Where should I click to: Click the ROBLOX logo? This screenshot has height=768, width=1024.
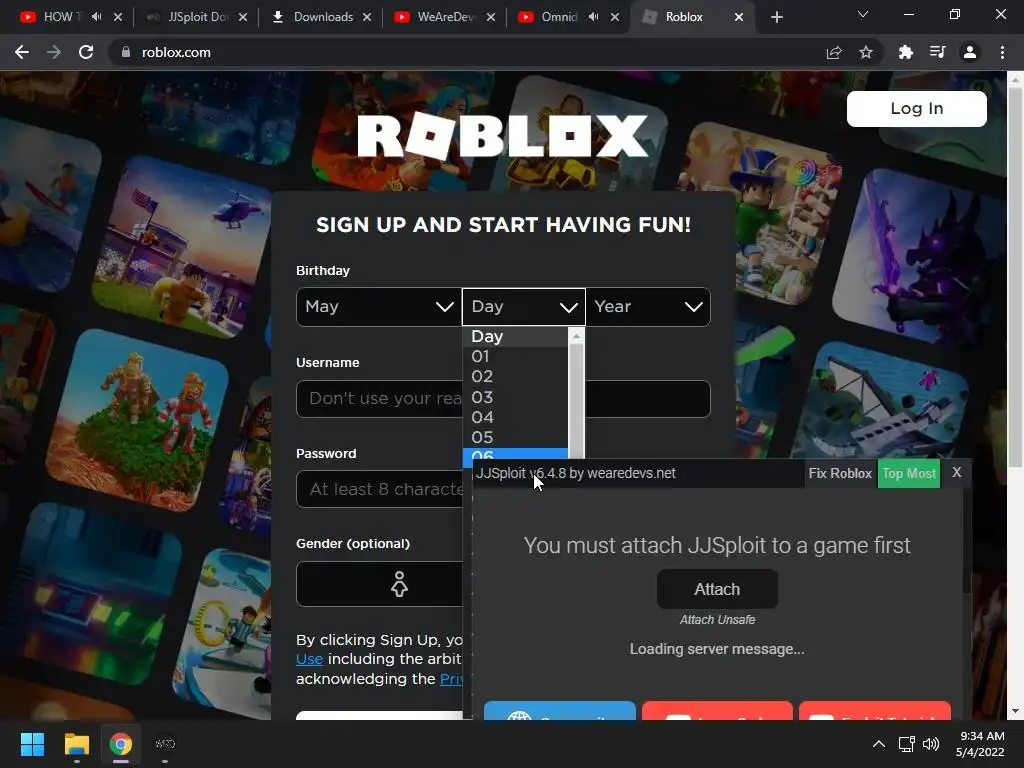503,136
